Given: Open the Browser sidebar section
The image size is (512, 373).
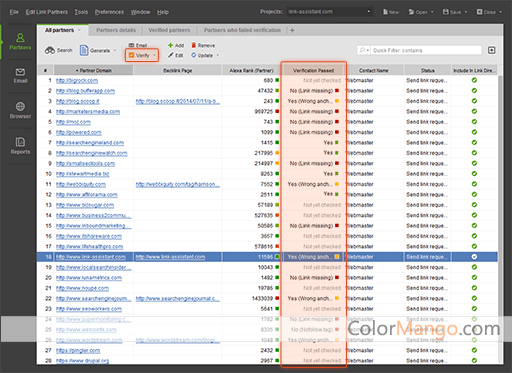Looking at the screenshot, I should [x=20, y=111].
